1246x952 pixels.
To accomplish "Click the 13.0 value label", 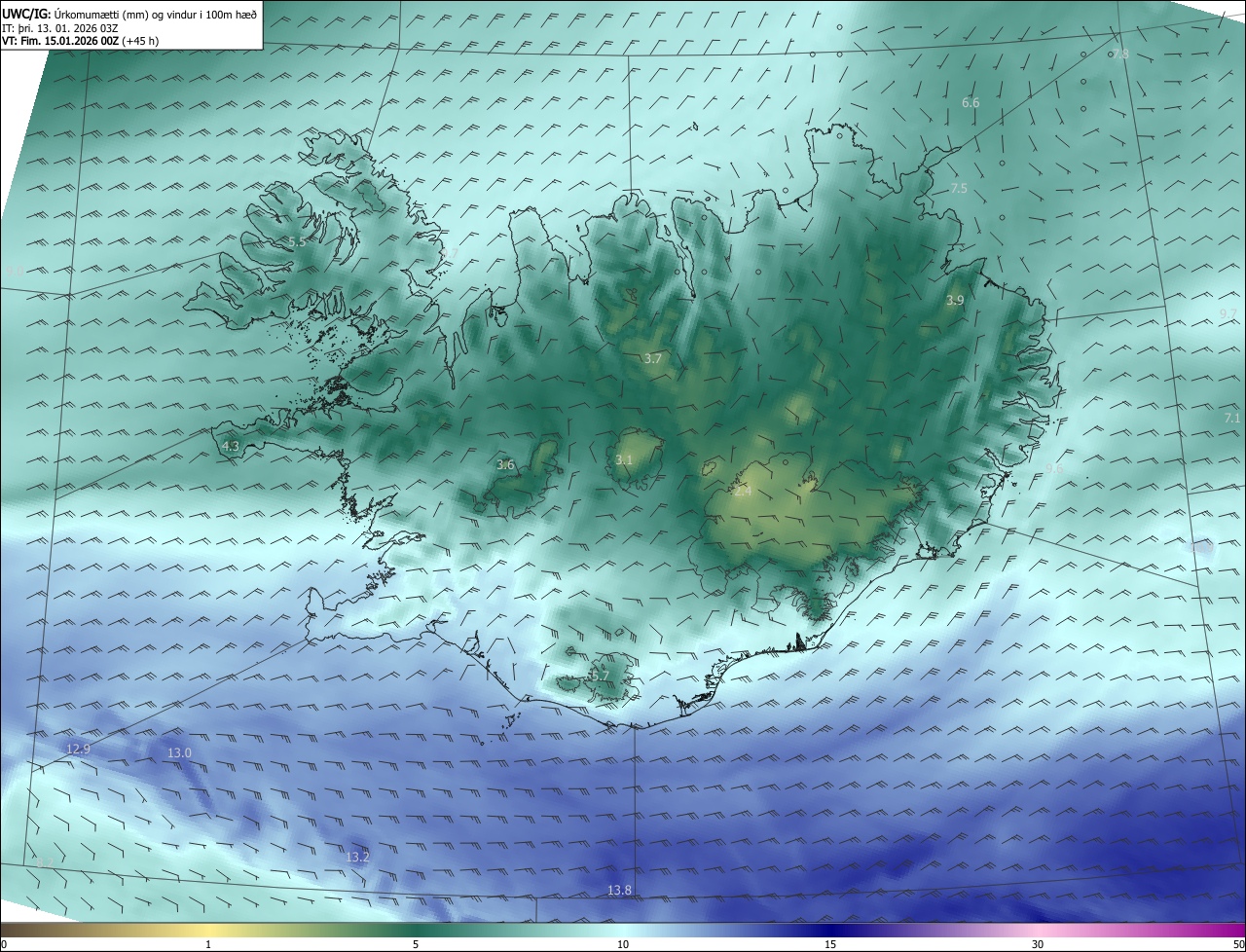I will pyautogui.click(x=179, y=753).
